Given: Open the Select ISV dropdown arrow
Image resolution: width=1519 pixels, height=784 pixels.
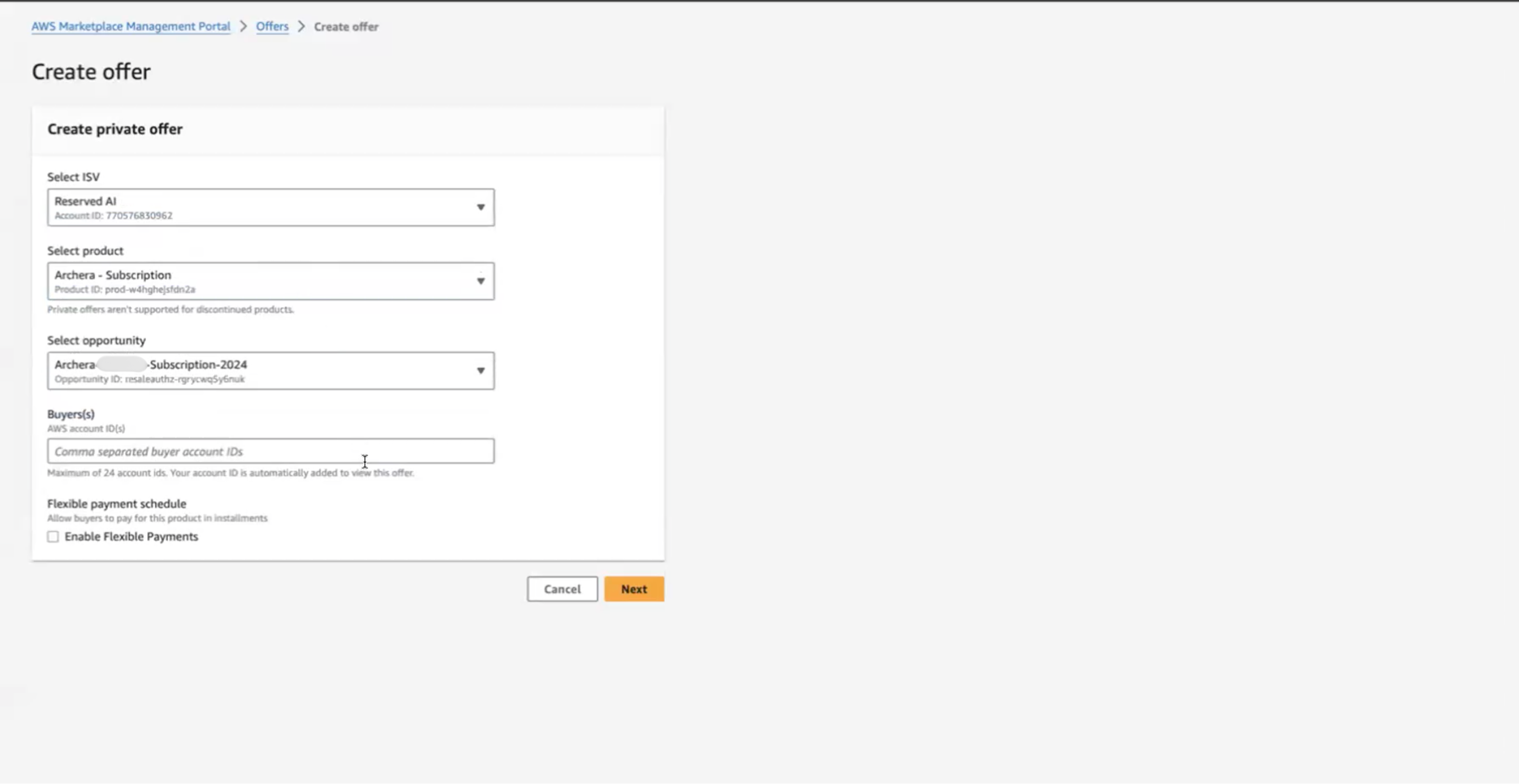Looking at the screenshot, I should [x=481, y=207].
